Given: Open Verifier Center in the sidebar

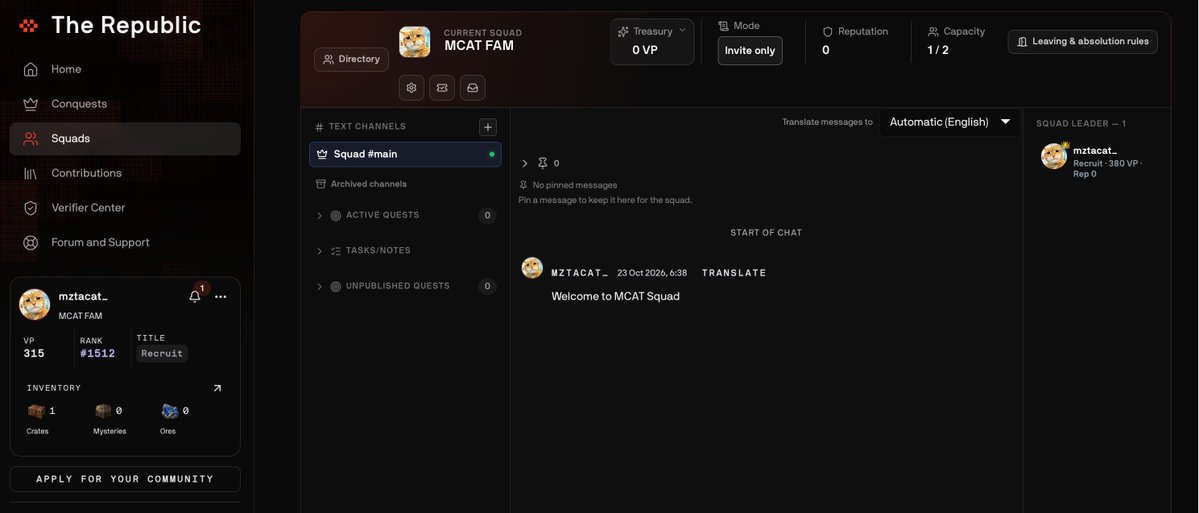Looking at the screenshot, I should 125,208.
